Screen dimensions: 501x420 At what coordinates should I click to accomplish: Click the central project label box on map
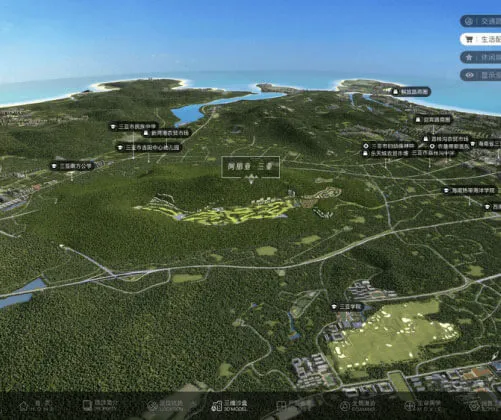click(250, 167)
